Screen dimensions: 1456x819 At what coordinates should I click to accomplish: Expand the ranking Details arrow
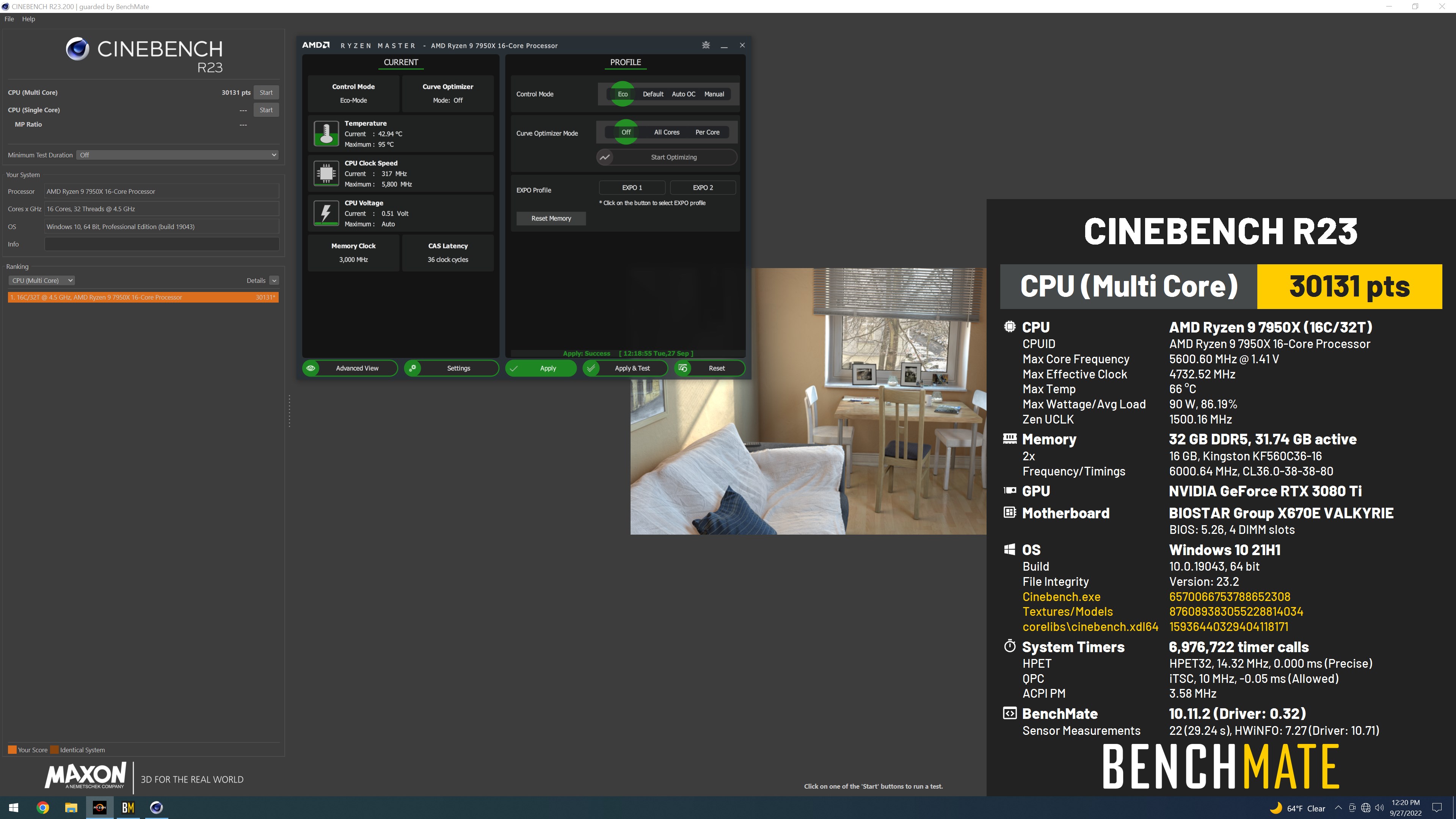point(274,280)
